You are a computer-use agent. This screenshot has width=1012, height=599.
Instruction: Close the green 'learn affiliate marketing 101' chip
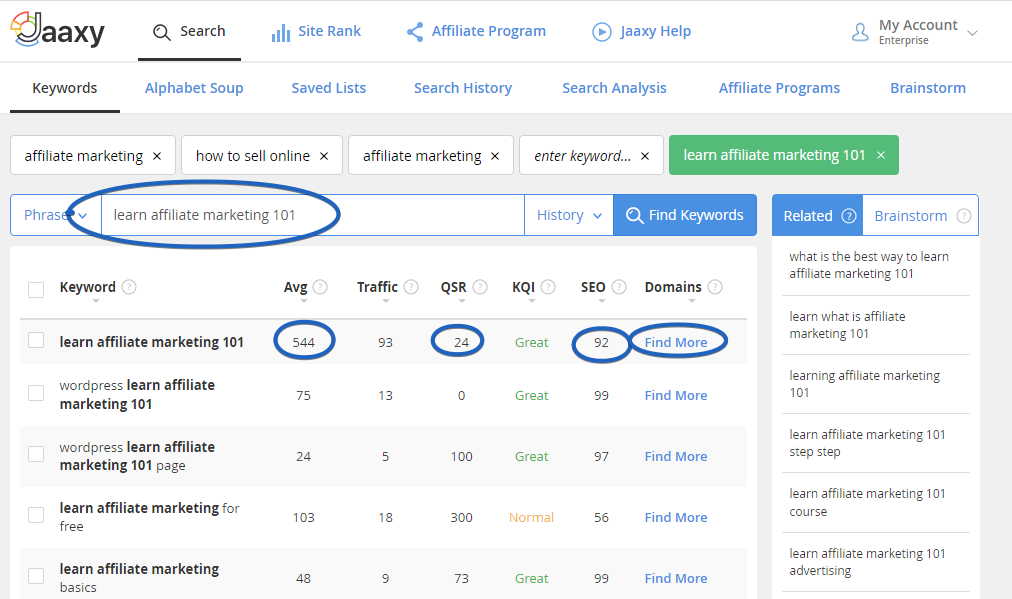[x=881, y=156]
